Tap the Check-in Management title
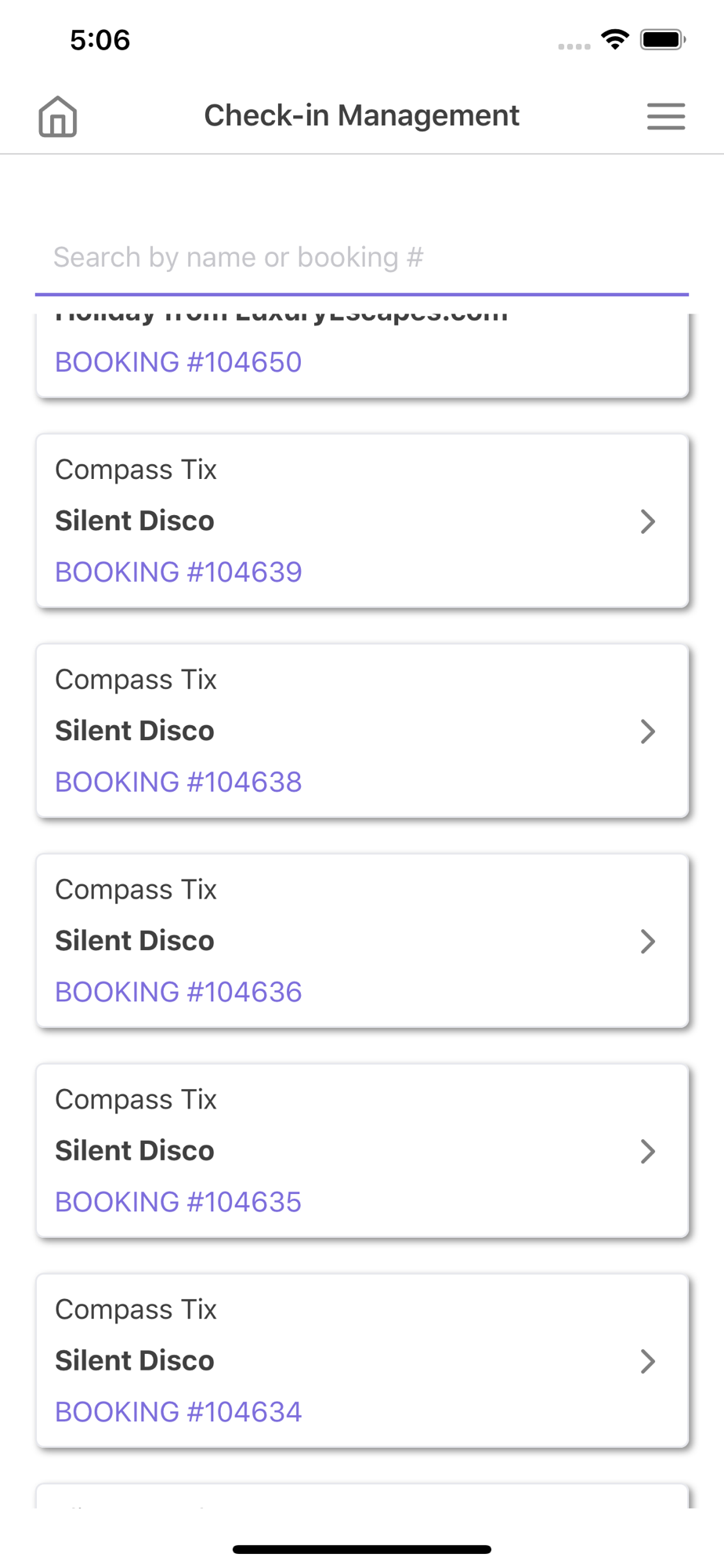The image size is (724, 1568). [x=361, y=116]
